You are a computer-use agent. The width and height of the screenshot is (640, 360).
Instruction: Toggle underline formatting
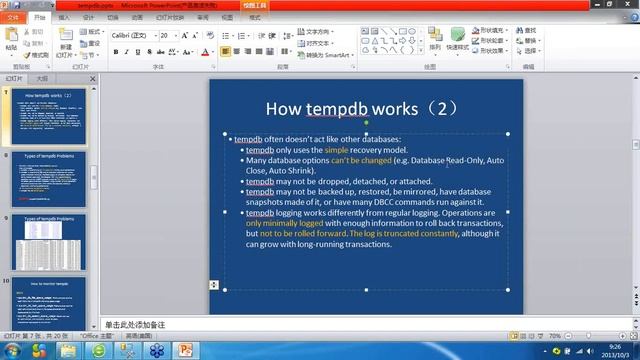(x=138, y=52)
